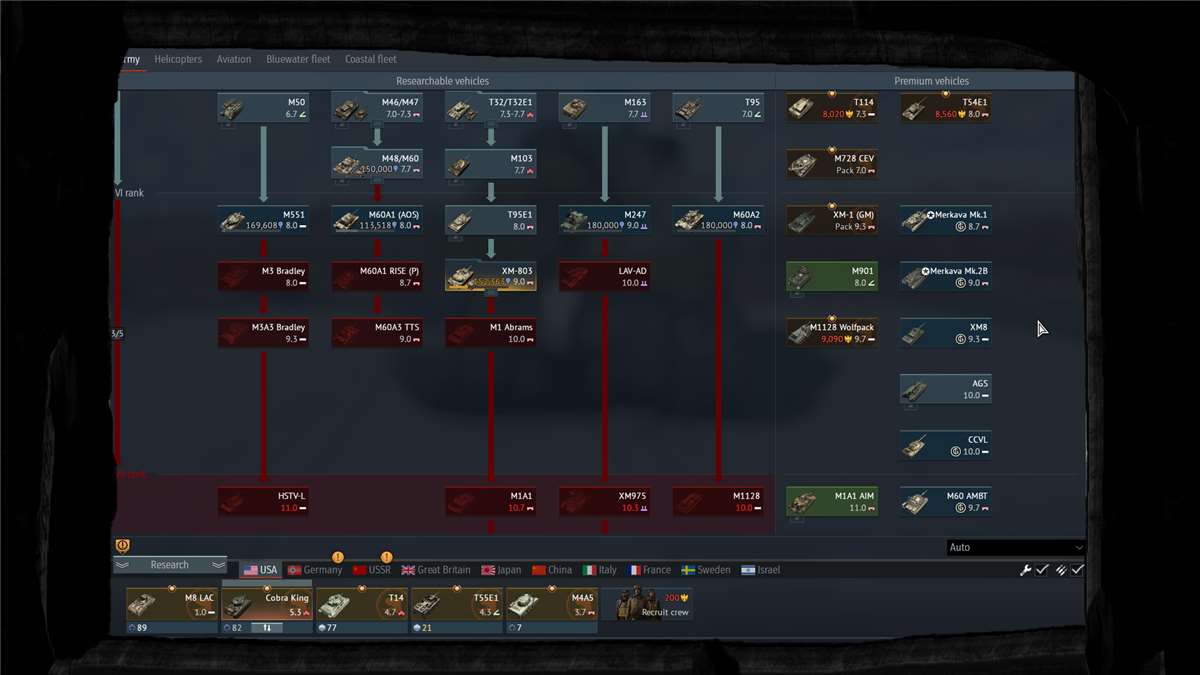
Task: Select the owned M901 card
Action: pos(832,276)
